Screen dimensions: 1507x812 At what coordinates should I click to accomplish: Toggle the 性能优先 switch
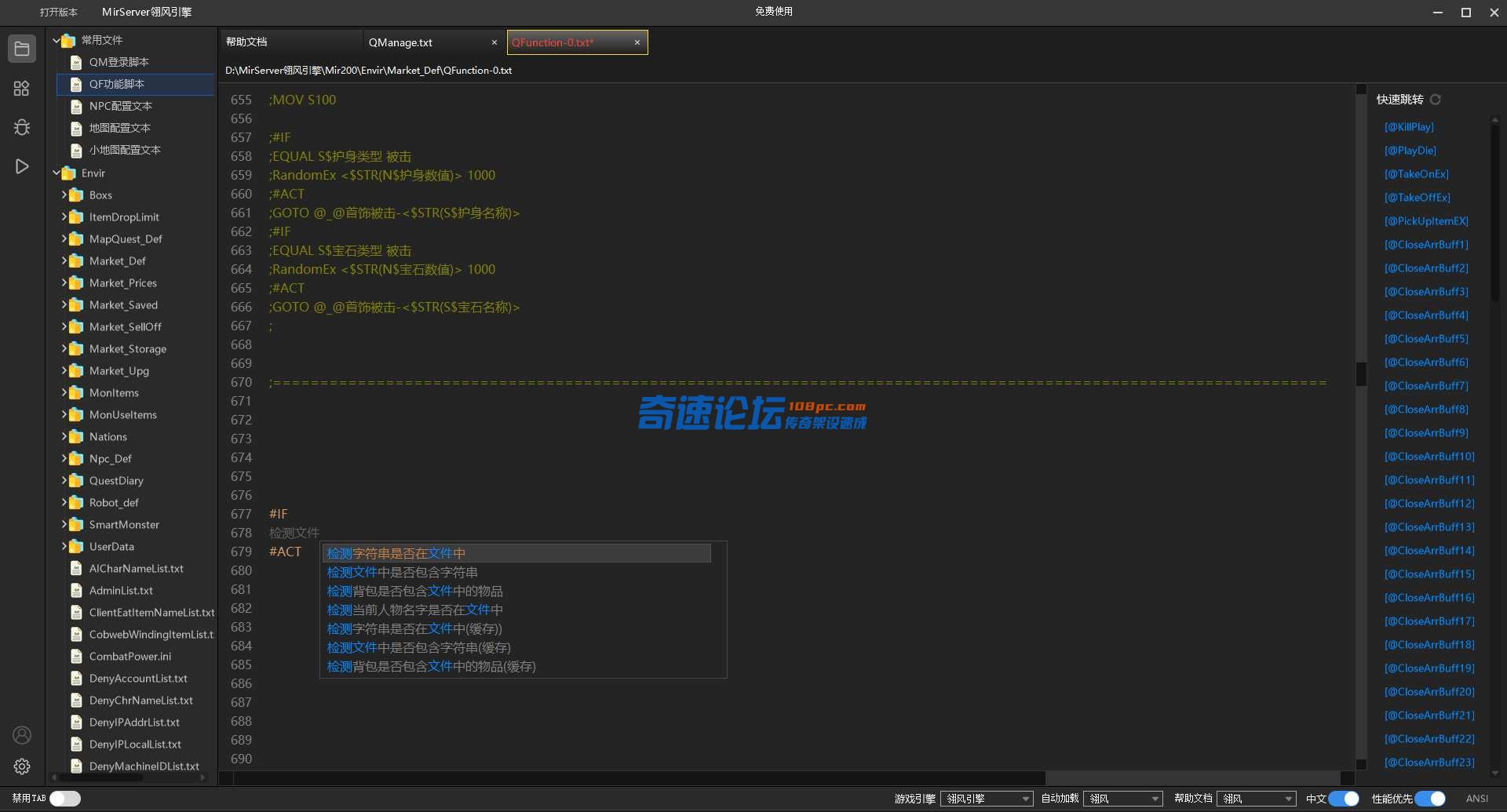(x=1430, y=799)
